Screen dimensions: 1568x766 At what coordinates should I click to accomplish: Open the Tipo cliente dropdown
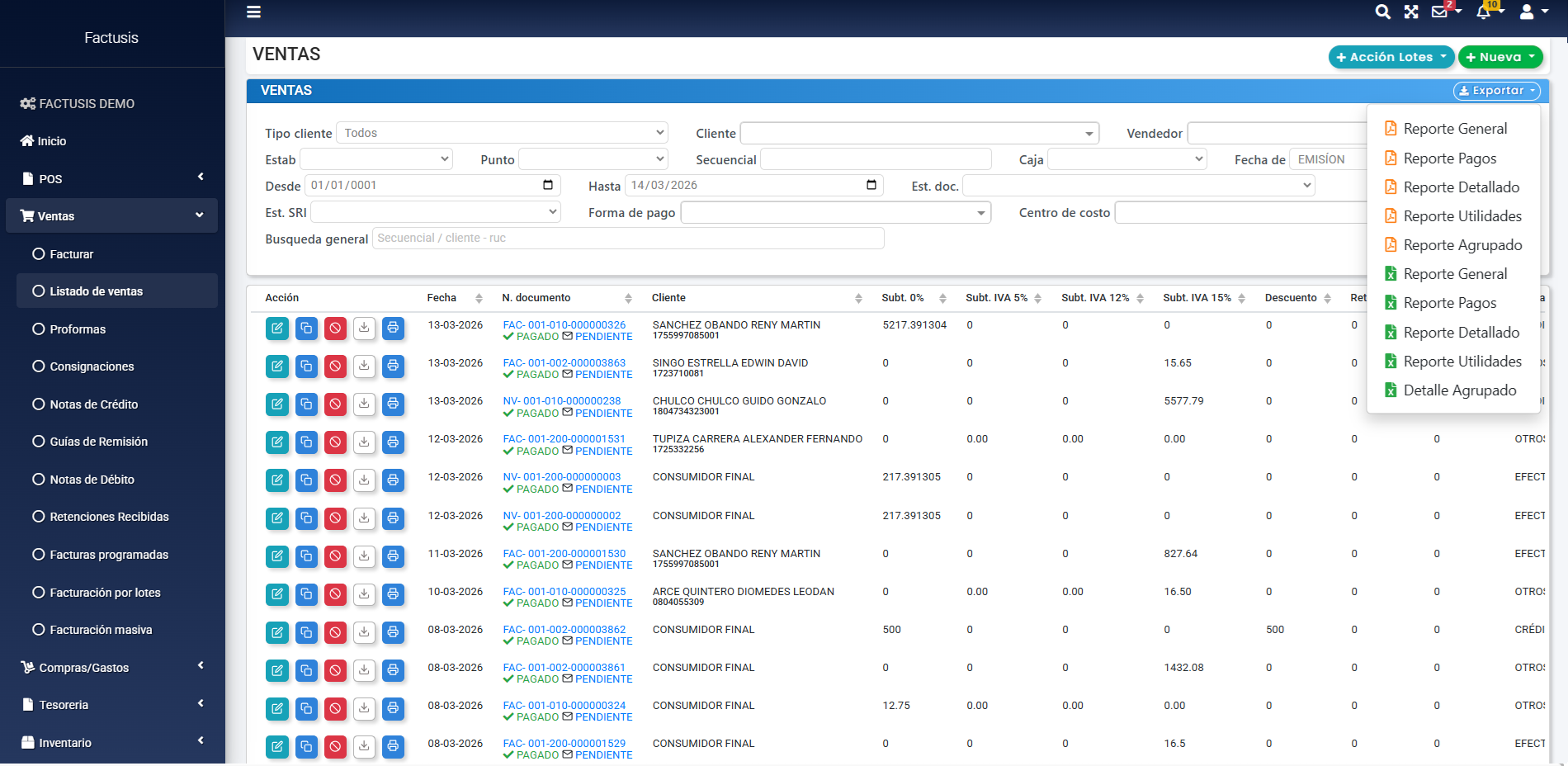[502, 133]
